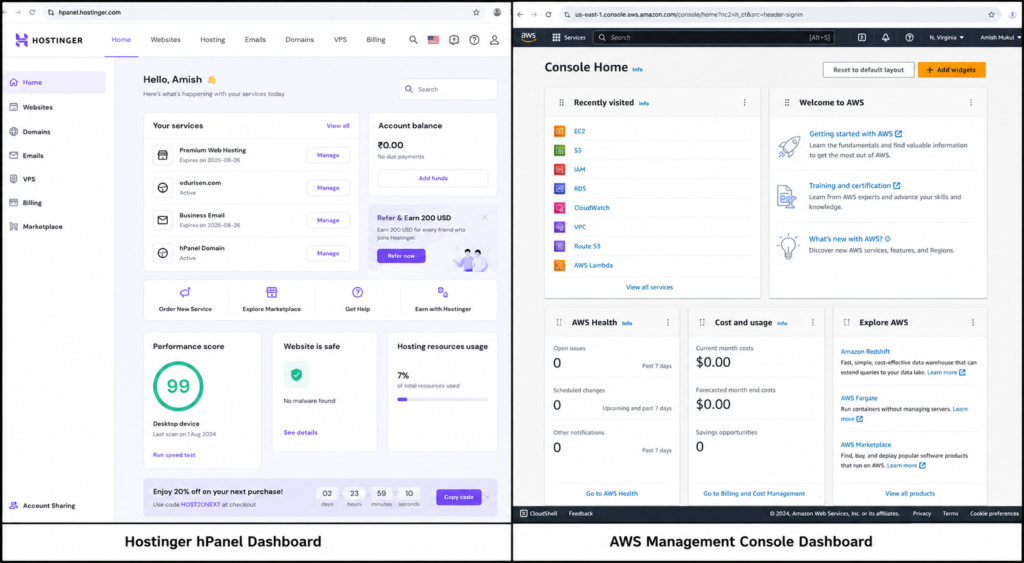Dismiss the Refer & Earn banner

coord(485,217)
